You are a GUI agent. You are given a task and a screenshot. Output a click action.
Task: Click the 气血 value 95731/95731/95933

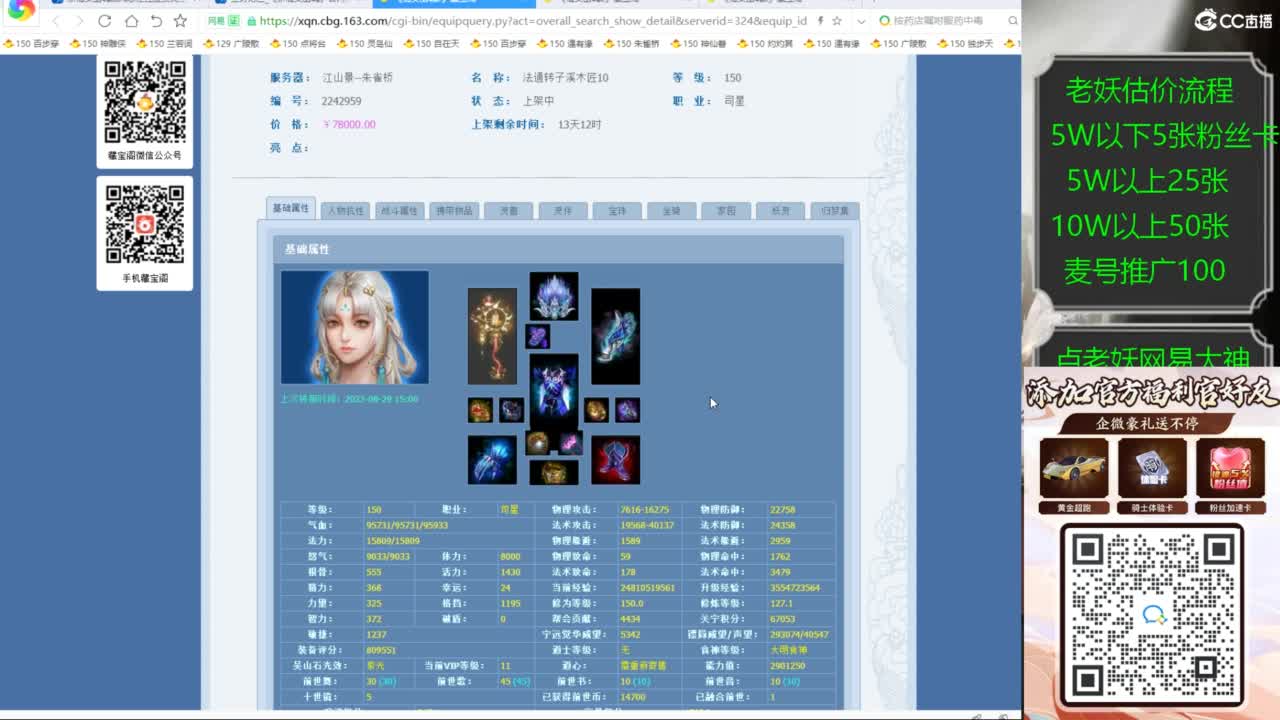[407, 525]
